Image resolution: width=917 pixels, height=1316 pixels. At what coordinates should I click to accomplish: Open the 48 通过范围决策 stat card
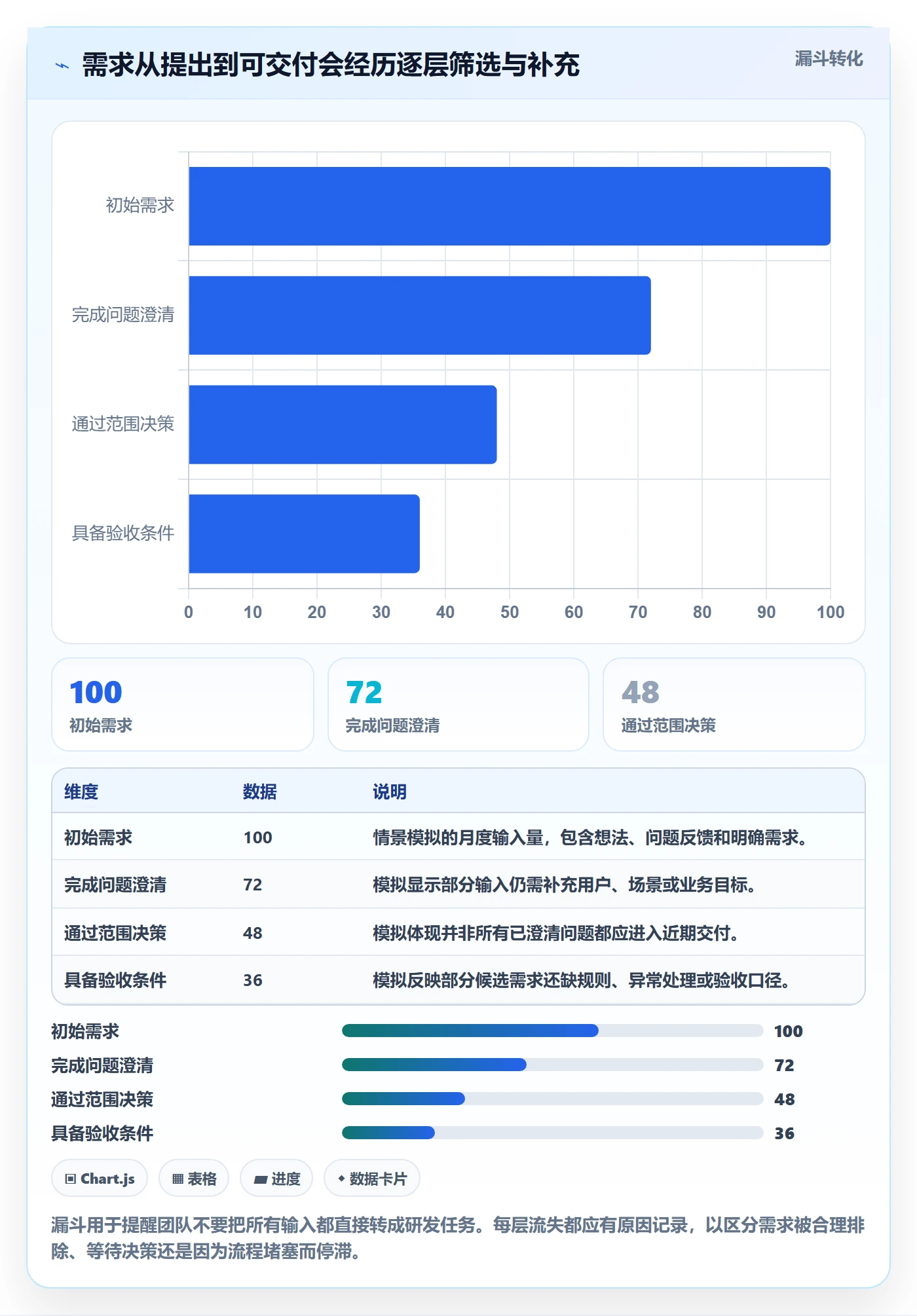[x=734, y=704]
